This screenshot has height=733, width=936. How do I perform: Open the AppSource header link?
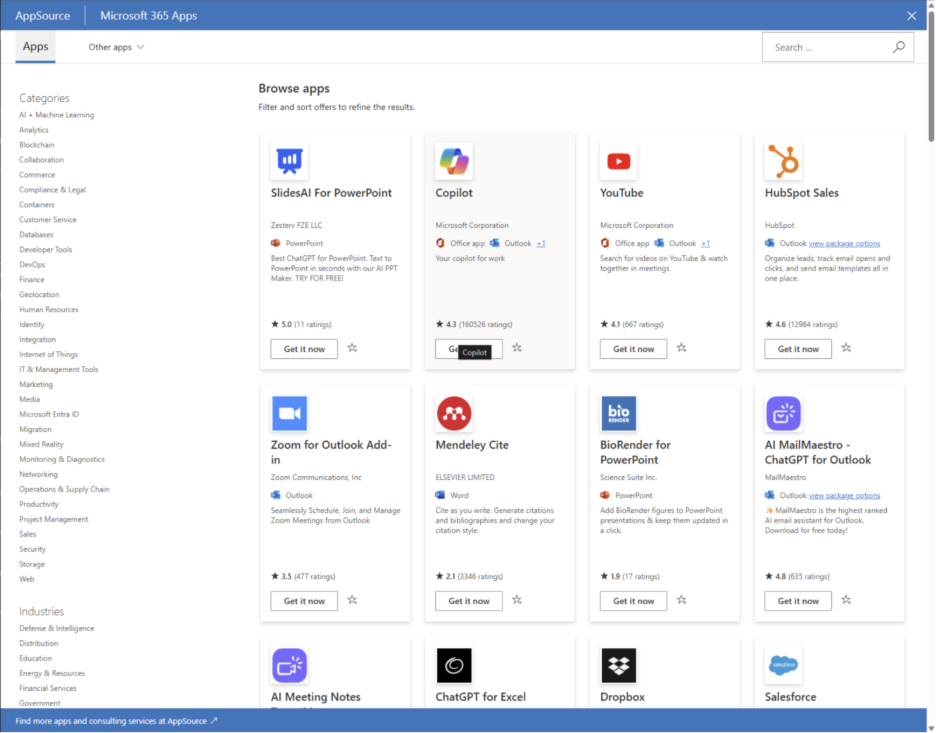(42, 16)
